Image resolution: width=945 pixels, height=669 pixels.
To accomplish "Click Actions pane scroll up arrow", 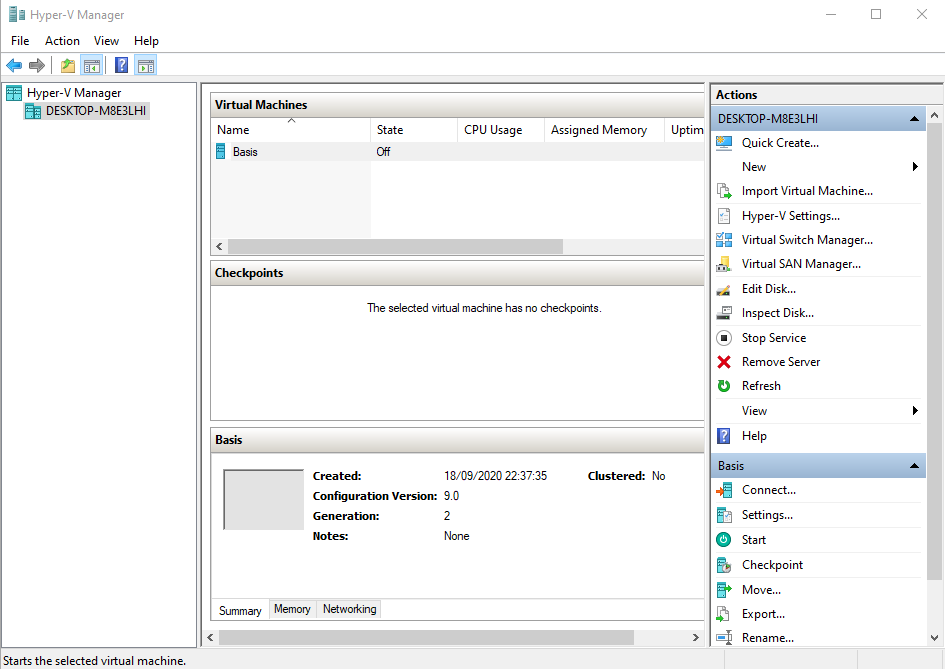I will (935, 115).
